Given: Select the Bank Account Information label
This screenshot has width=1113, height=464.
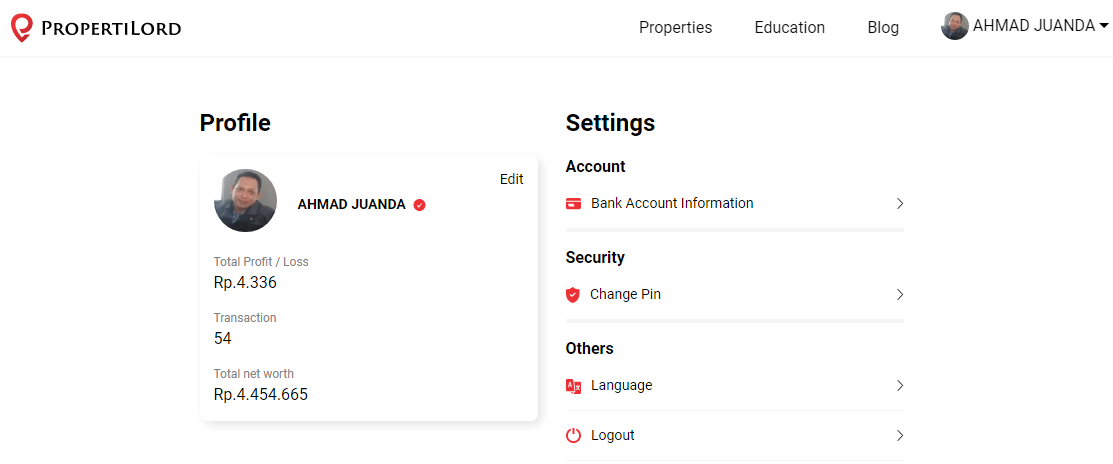Looking at the screenshot, I should (x=672, y=204).
